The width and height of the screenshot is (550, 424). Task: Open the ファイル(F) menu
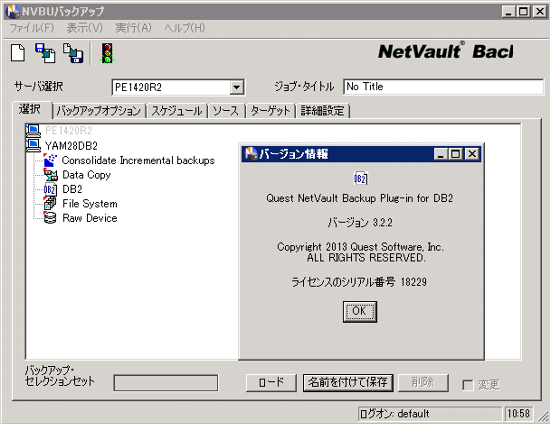32,28
